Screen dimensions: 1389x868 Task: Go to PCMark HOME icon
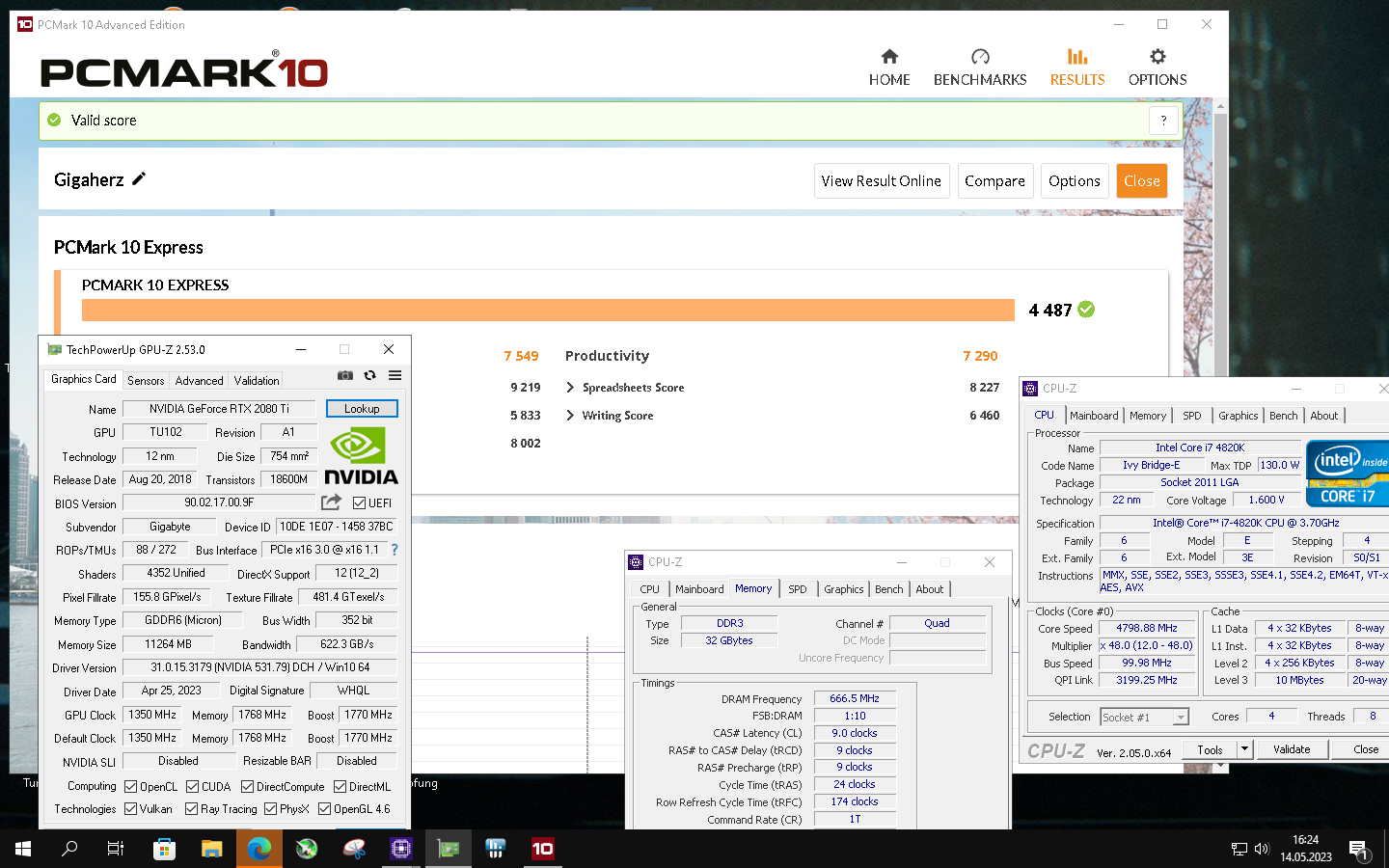(889, 57)
